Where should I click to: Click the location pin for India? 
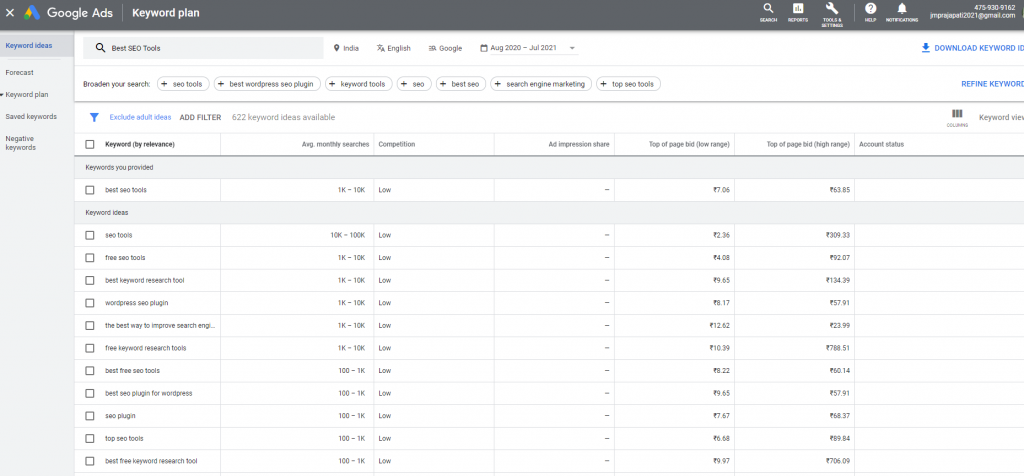pyautogui.click(x=337, y=48)
